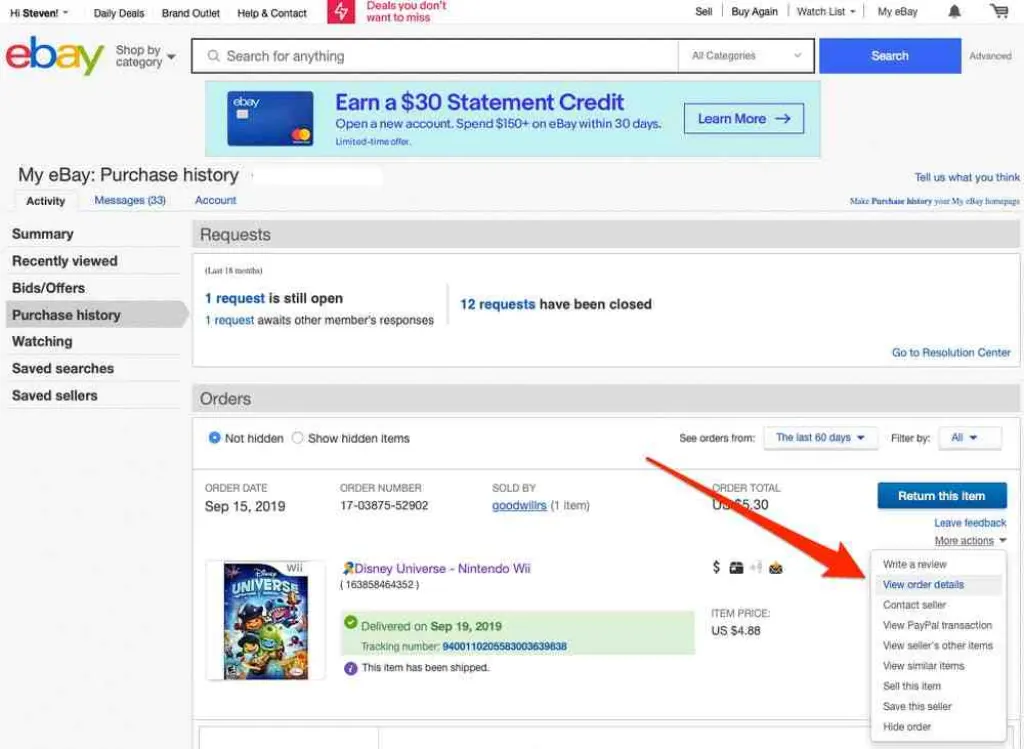Choose View PayPal transaction from menu
1024x749 pixels.
(937, 625)
